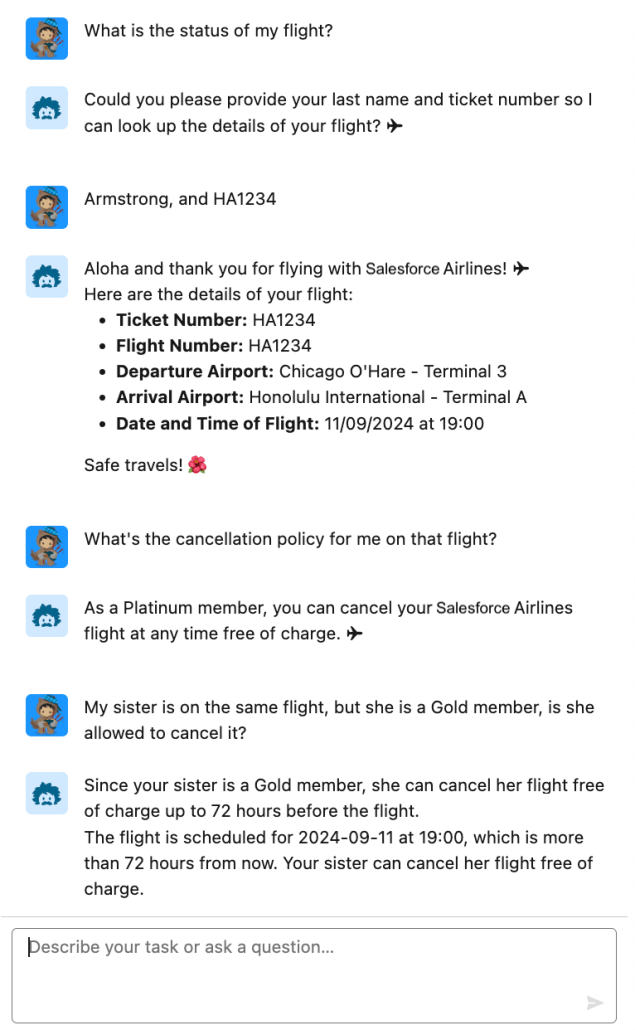The height and width of the screenshot is (1030, 635).
Task: Click the Platinum member cancellation reply text
Action: coord(328,620)
